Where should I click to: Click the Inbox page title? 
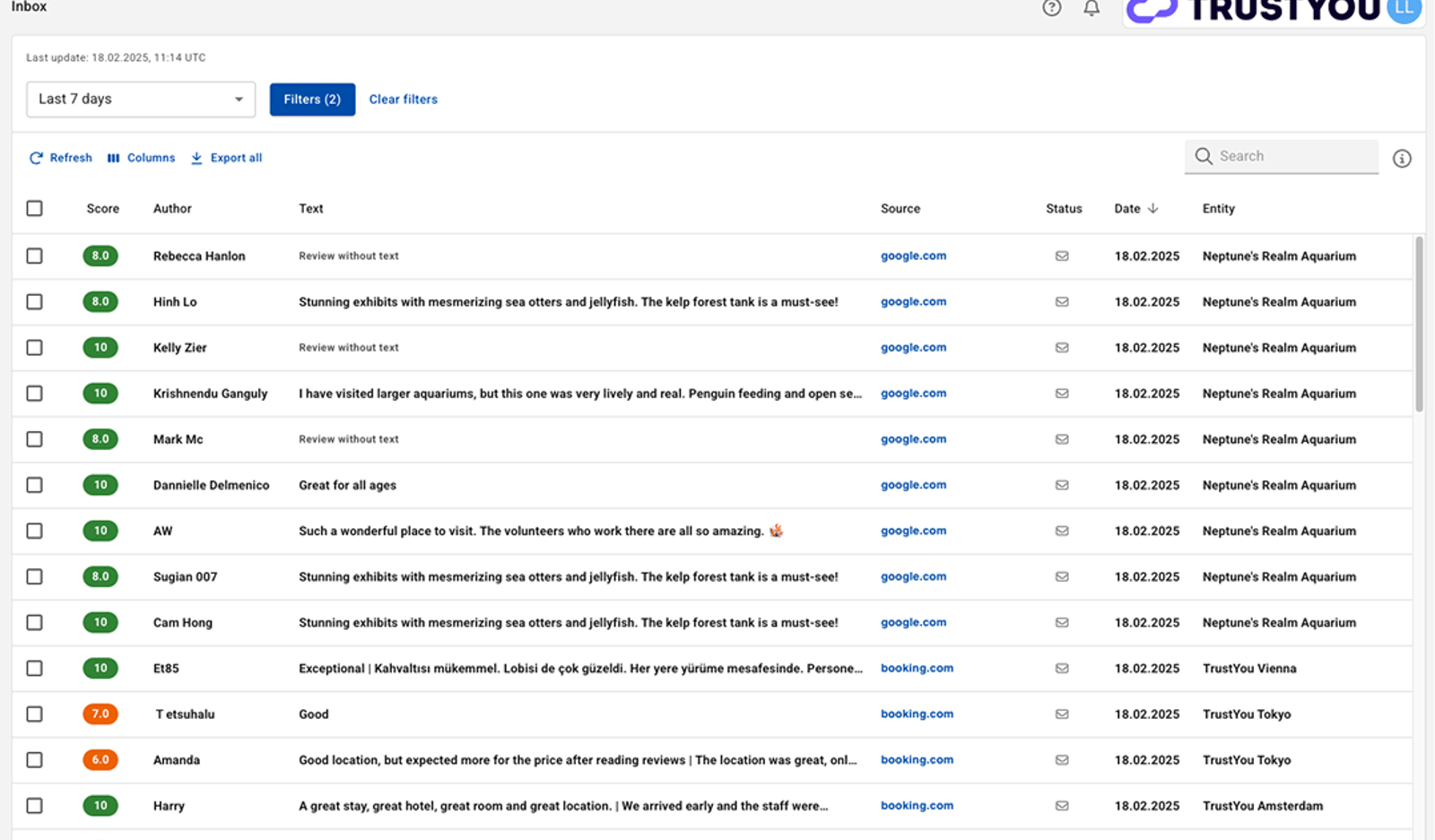(29, 6)
